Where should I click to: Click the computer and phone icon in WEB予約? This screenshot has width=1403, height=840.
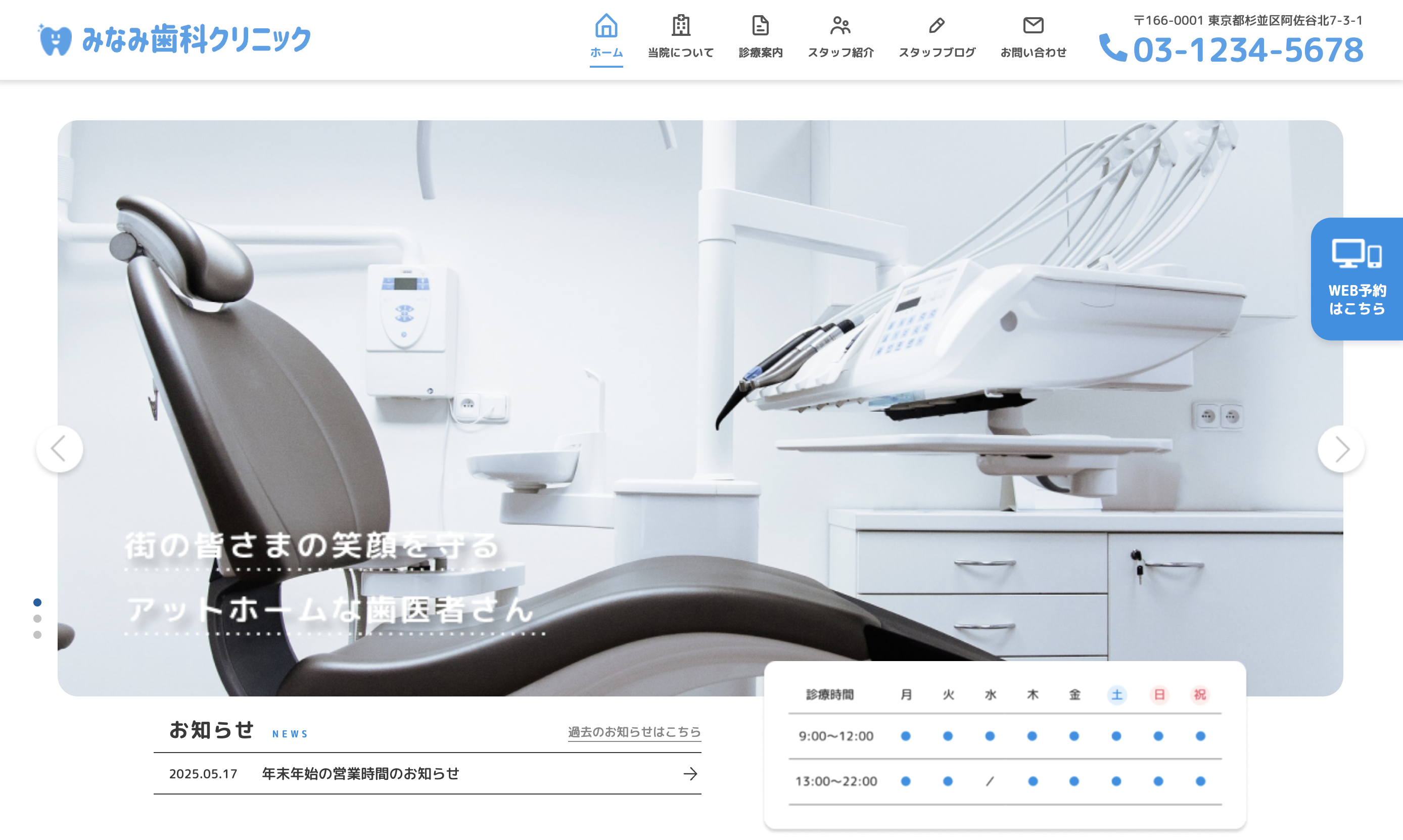[x=1356, y=254]
